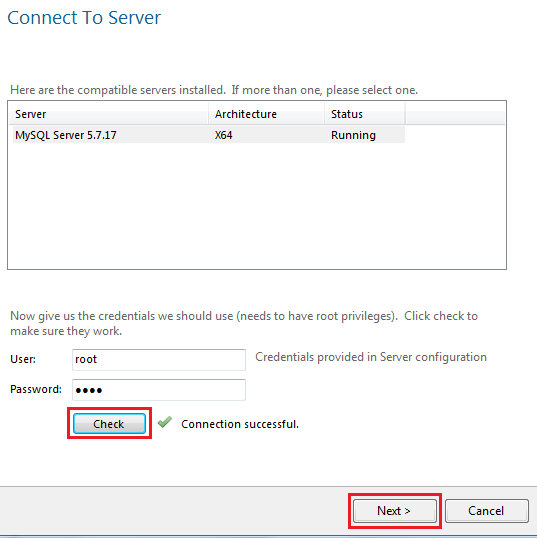The height and width of the screenshot is (538, 537).
Task: Focus the Password input field
Action: tap(159, 389)
